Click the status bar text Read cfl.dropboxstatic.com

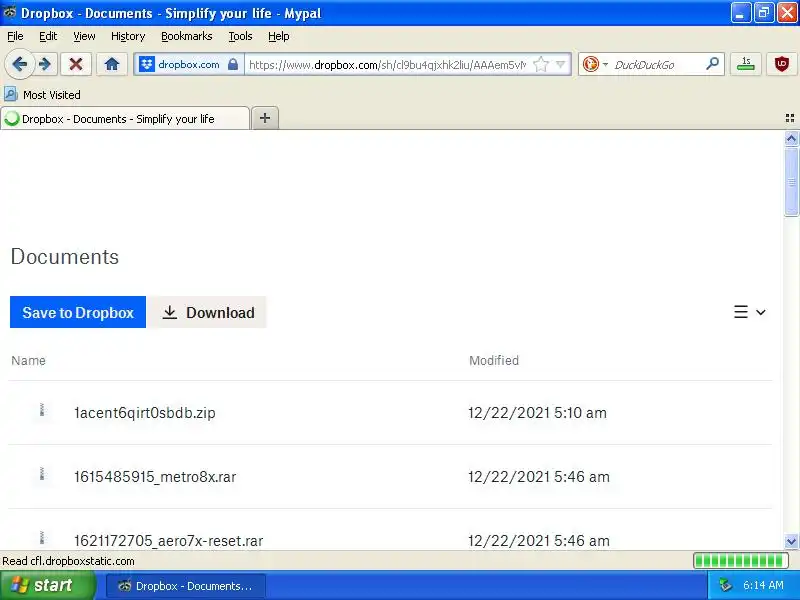pyautogui.click(x=68, y=561)
